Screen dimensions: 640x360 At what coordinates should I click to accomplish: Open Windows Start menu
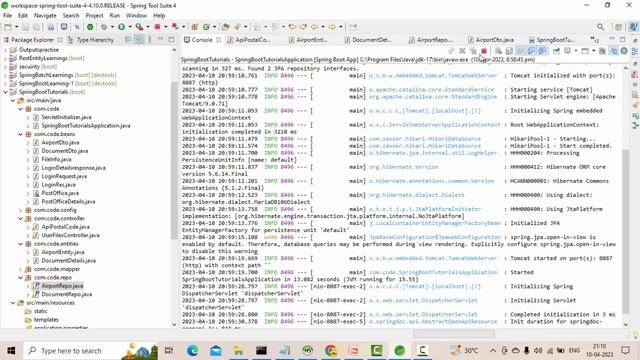(11, 351)
